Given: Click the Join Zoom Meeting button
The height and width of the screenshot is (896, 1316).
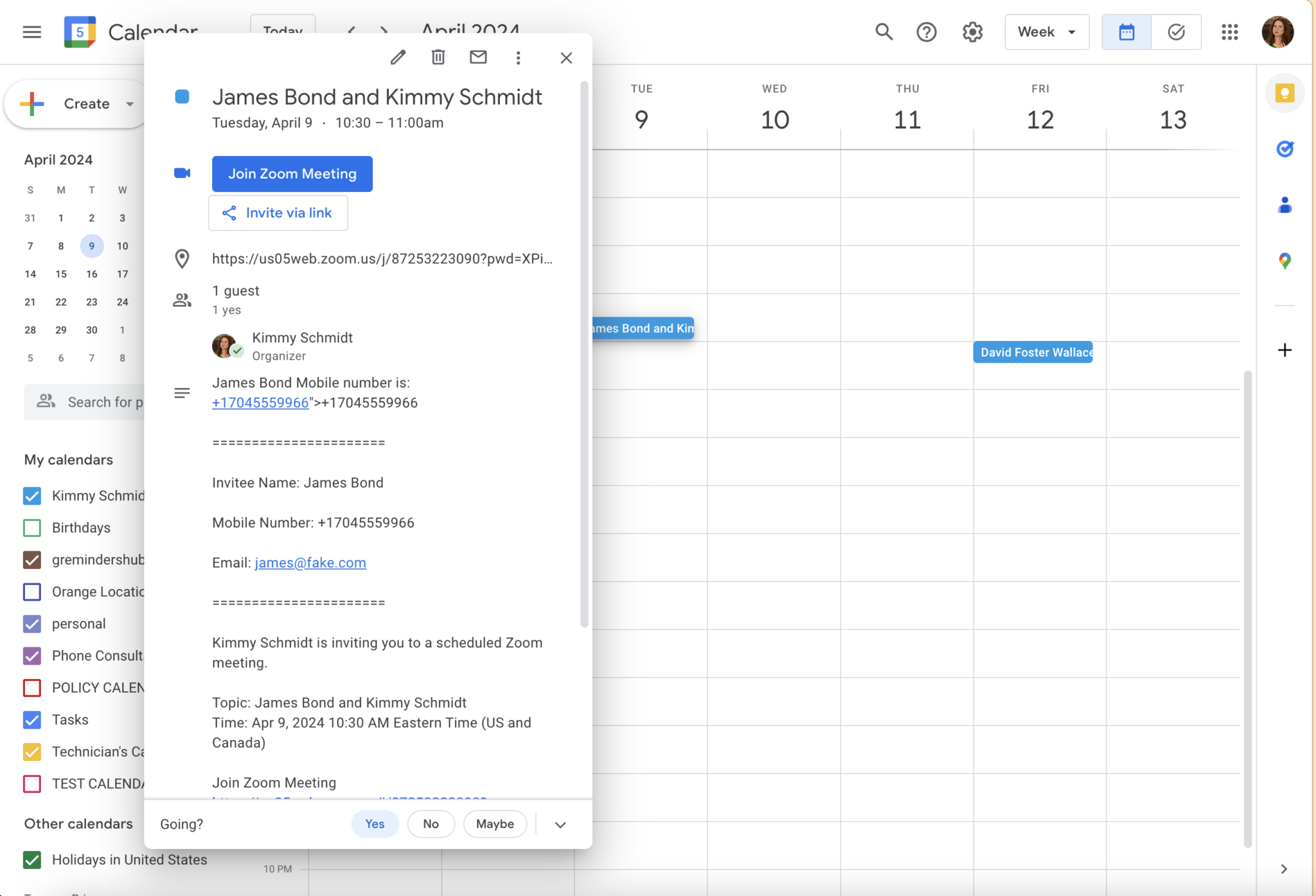Looking at the screenshot, I should tap(292, 173).
